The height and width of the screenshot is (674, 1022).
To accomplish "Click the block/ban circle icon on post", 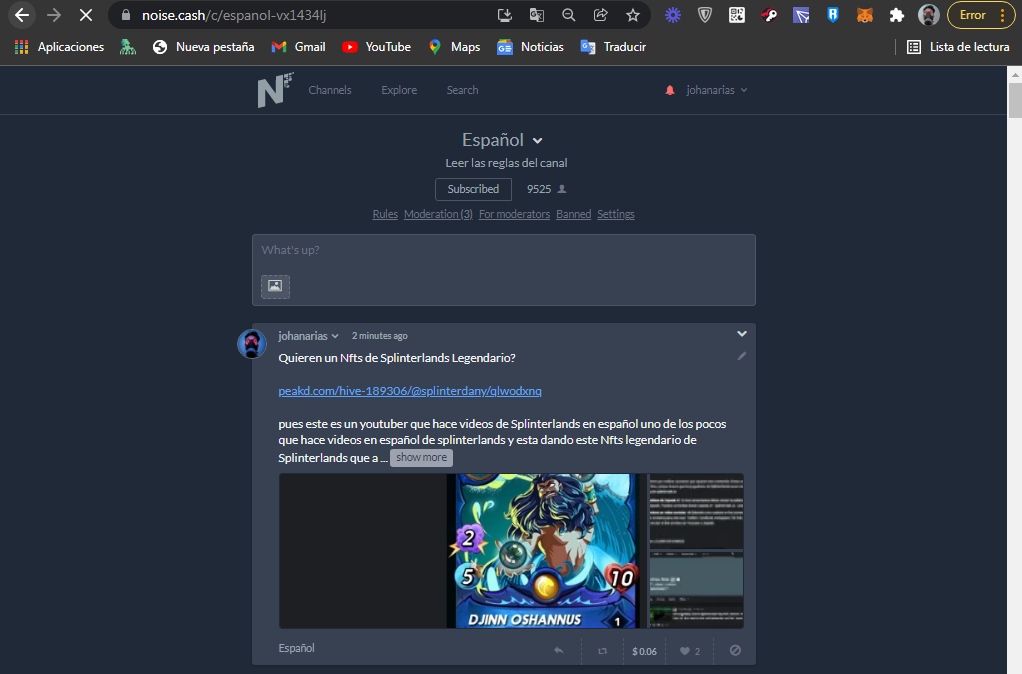I will [x=735, y=651].
